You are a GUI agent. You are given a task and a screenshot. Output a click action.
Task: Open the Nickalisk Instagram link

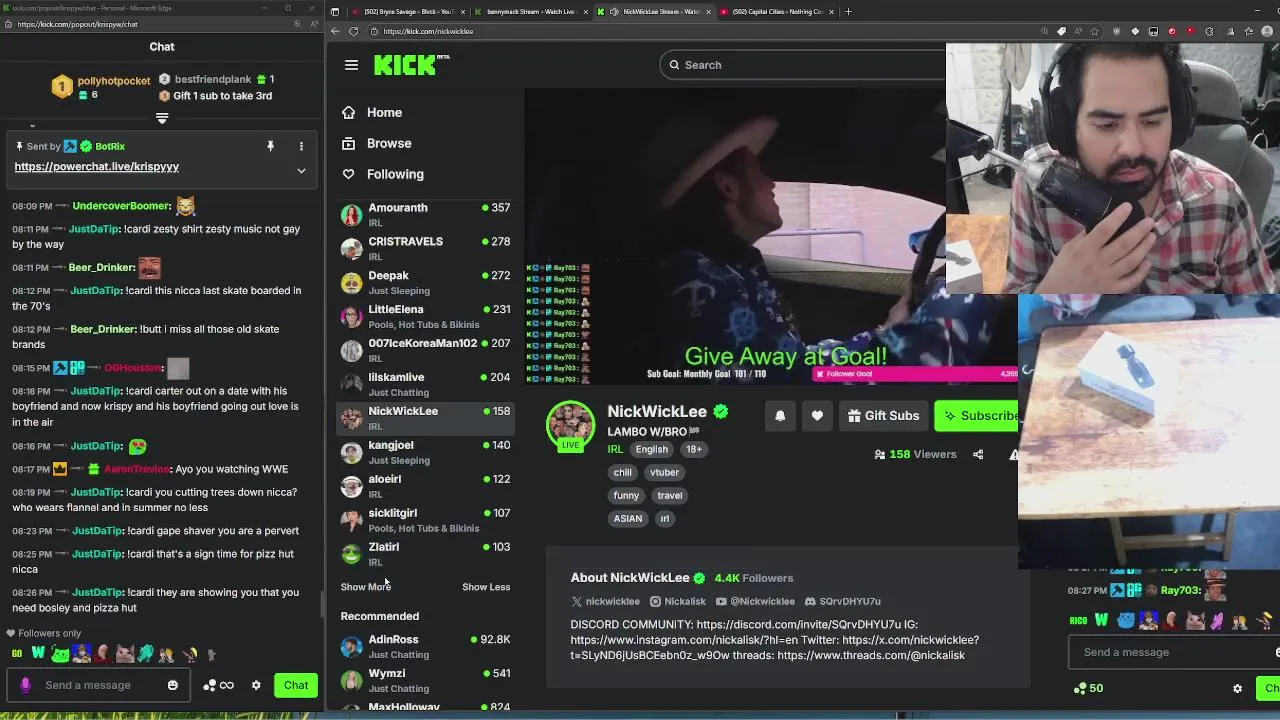pos(678,601)
